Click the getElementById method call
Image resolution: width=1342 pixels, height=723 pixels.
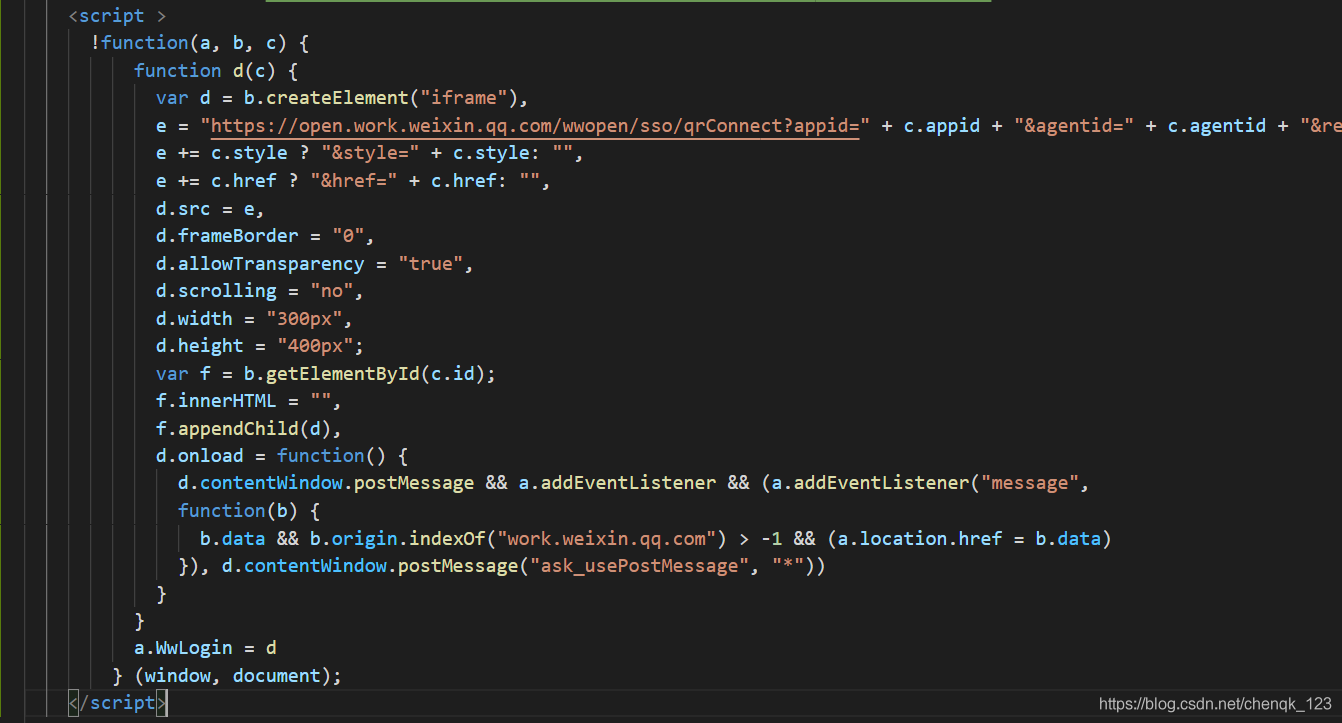click(342, 374)
